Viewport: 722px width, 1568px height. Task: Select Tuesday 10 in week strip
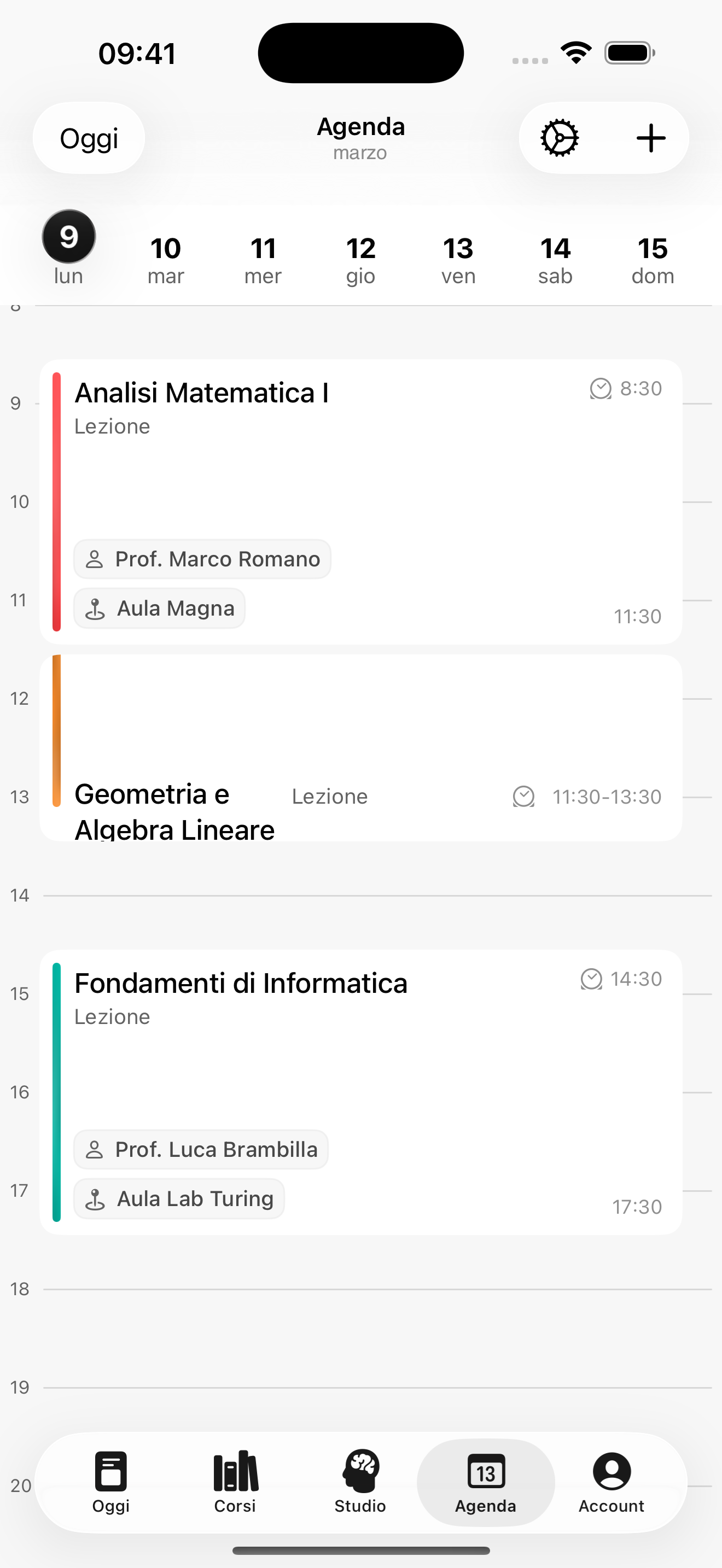pyautogui.click(x=166, y=260)
